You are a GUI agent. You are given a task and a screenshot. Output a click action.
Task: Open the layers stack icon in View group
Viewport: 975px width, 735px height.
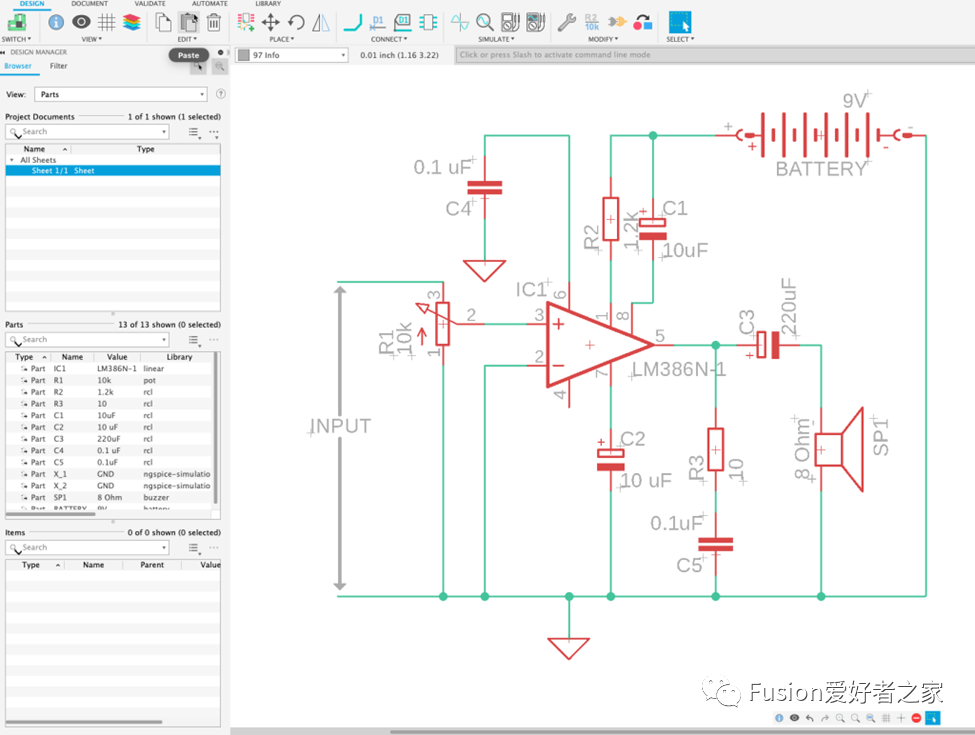[132, 22]
